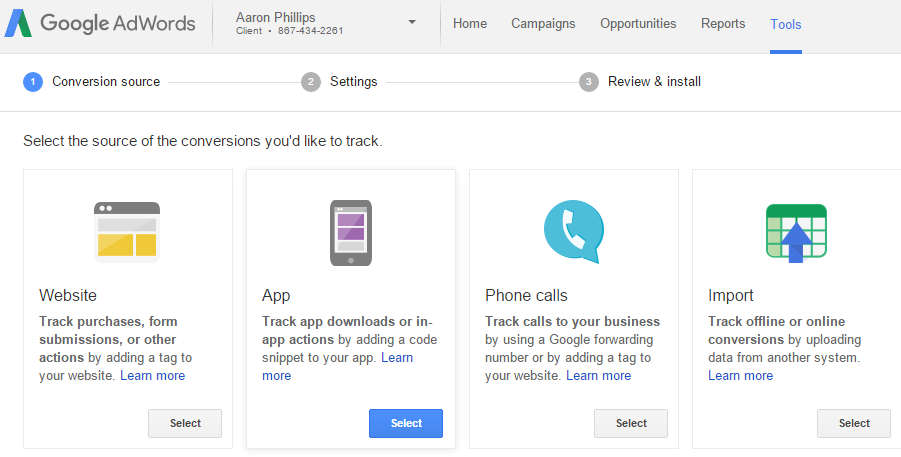Viewport: 901px width, 457px height.
Task: Click the Google AdWords logo
Action: click(x=100, y=24)
